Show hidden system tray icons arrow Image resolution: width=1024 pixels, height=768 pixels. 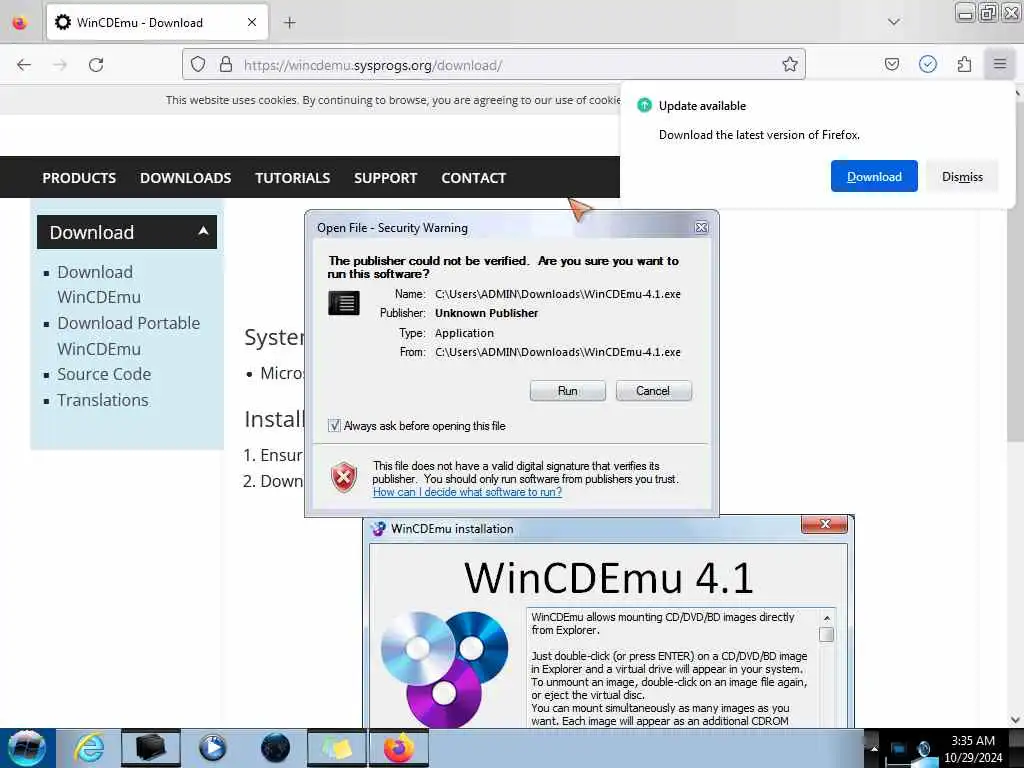coord(873,748)
